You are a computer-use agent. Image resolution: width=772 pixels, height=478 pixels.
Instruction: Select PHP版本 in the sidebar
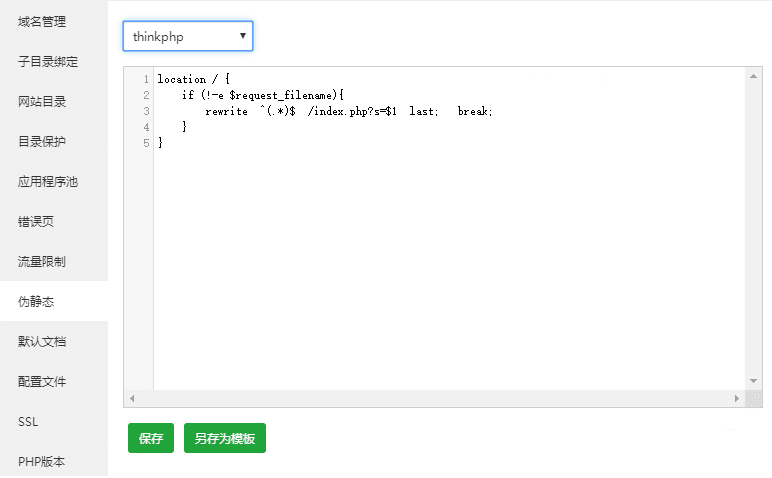tap(42, 461)
